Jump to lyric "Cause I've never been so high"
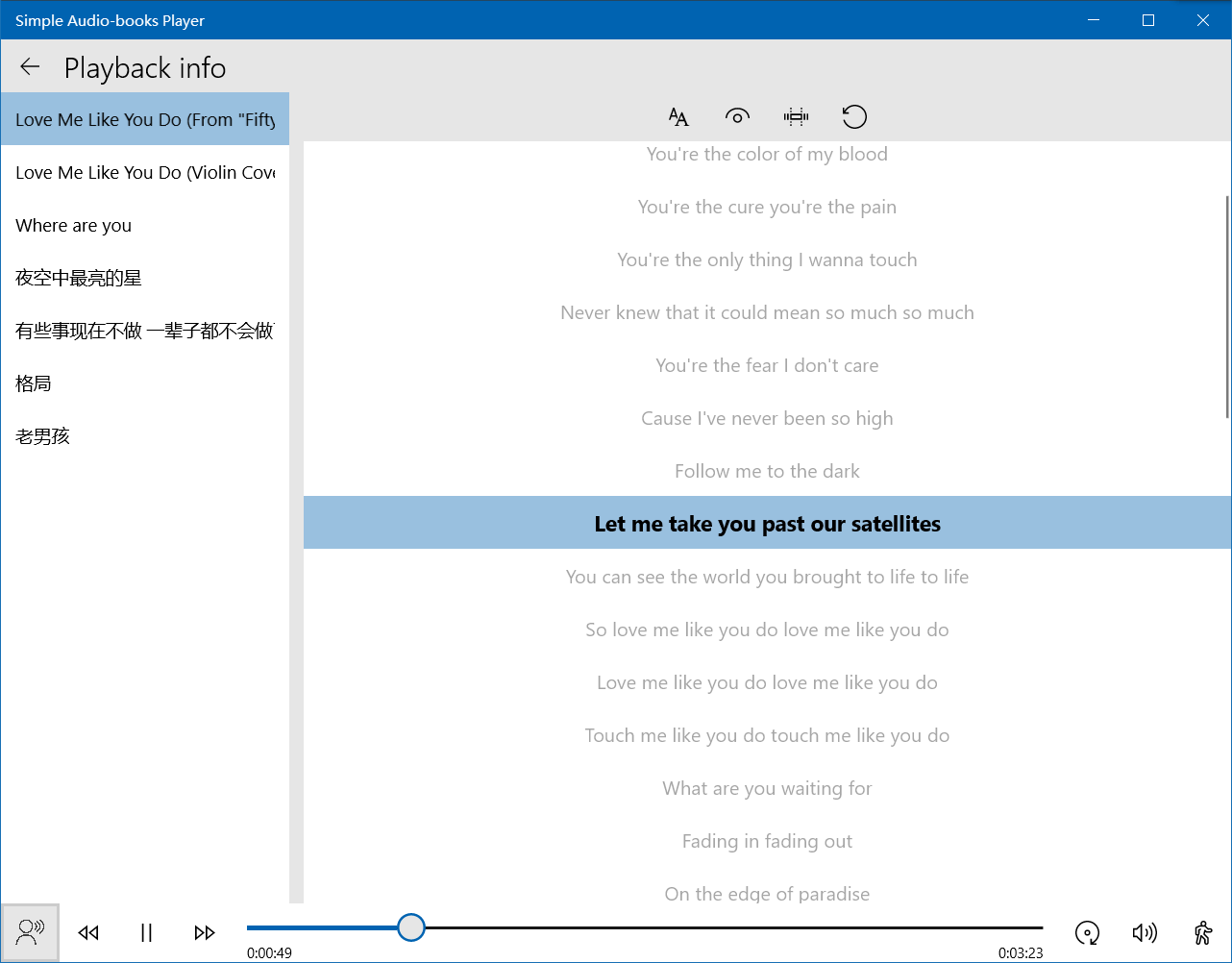 767,418
